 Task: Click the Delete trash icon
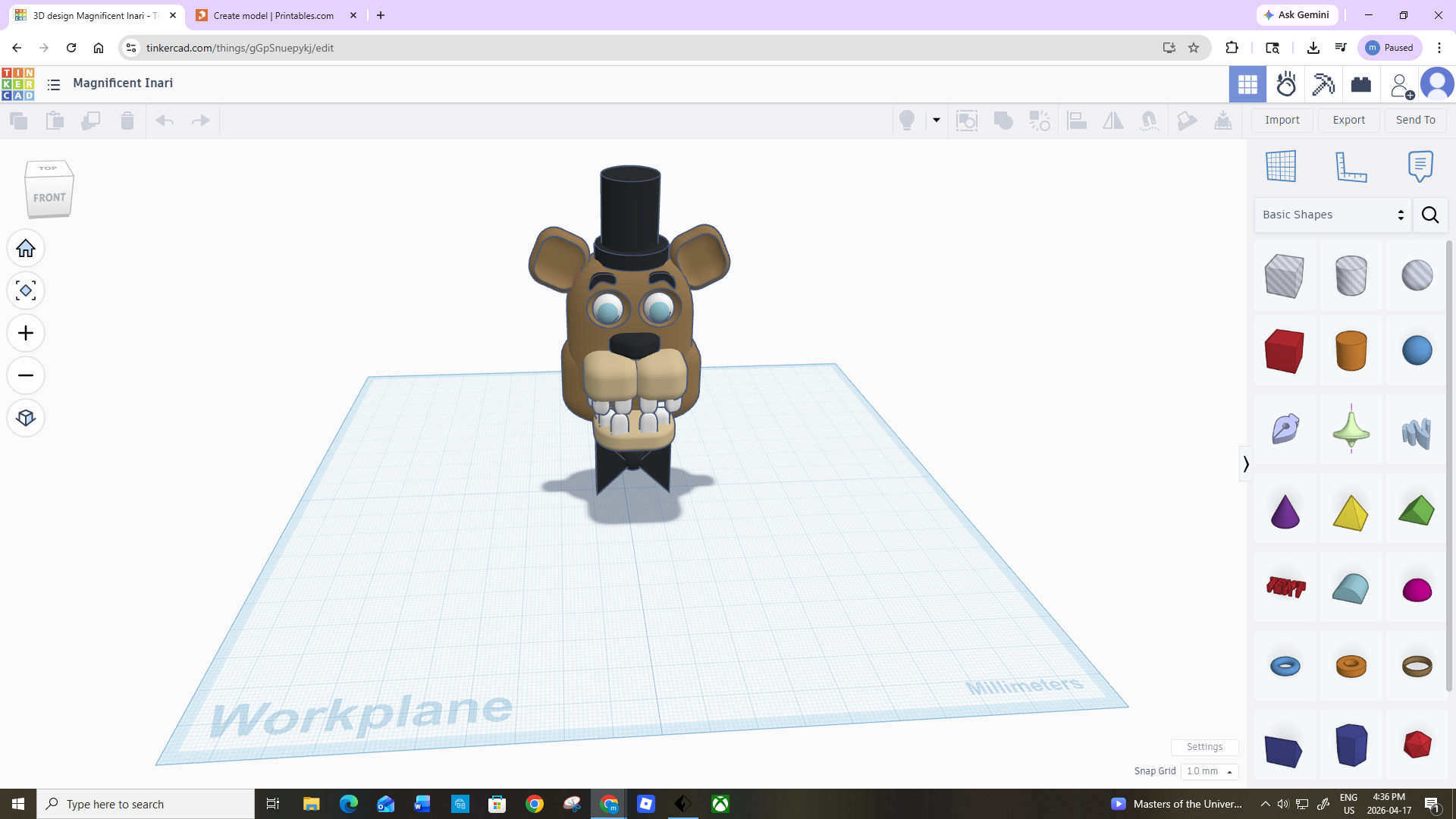[x=127, y=121]
